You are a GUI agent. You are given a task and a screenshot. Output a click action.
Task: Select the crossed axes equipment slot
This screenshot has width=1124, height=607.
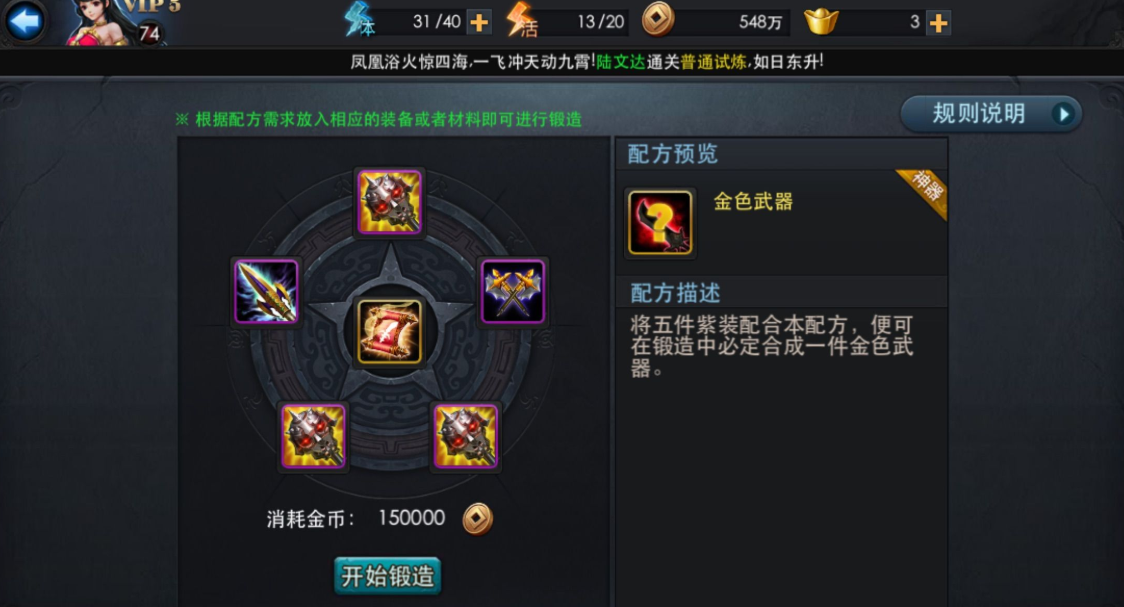[513, 292]
